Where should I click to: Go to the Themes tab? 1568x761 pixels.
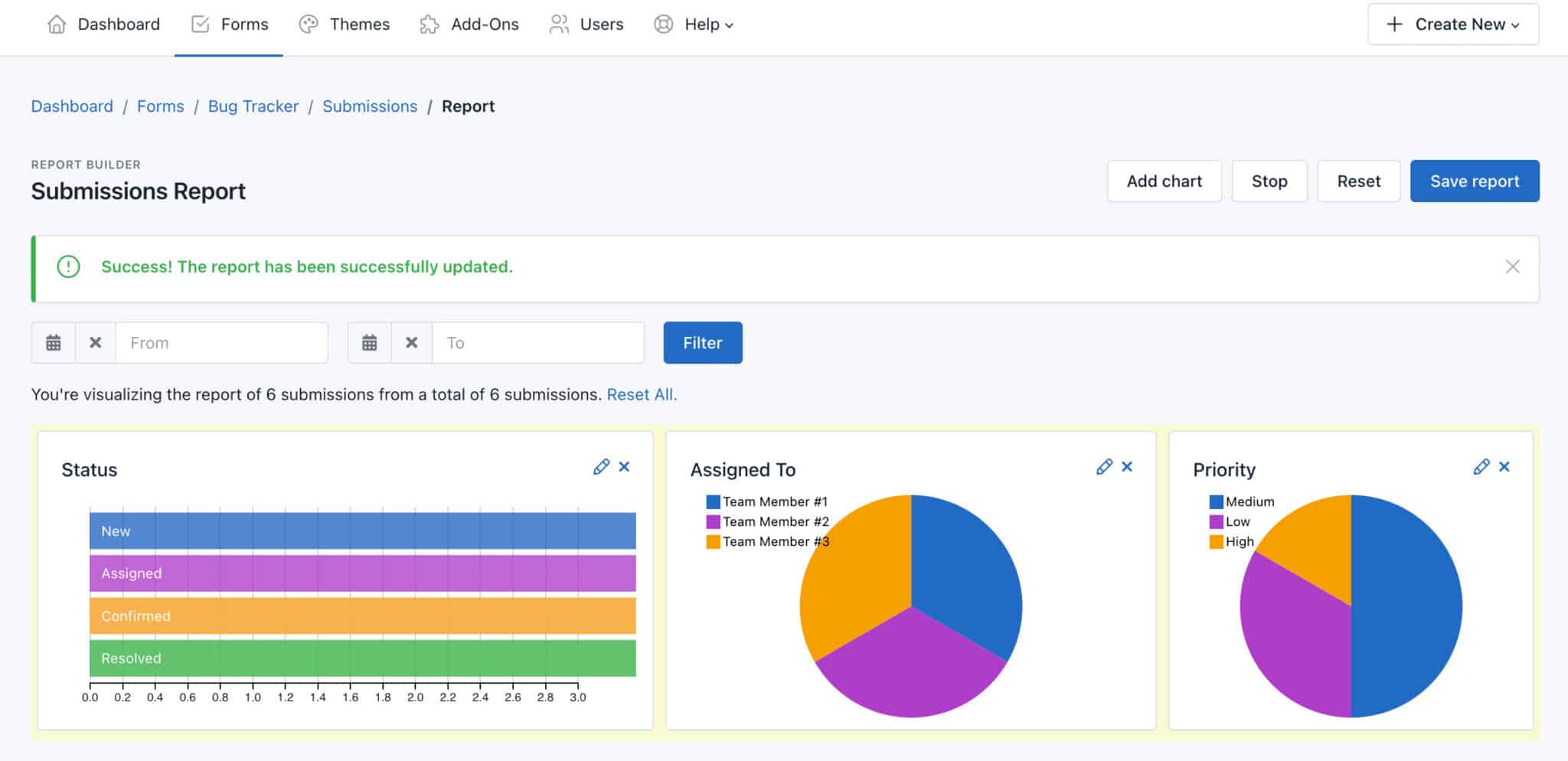coord(345,24)
